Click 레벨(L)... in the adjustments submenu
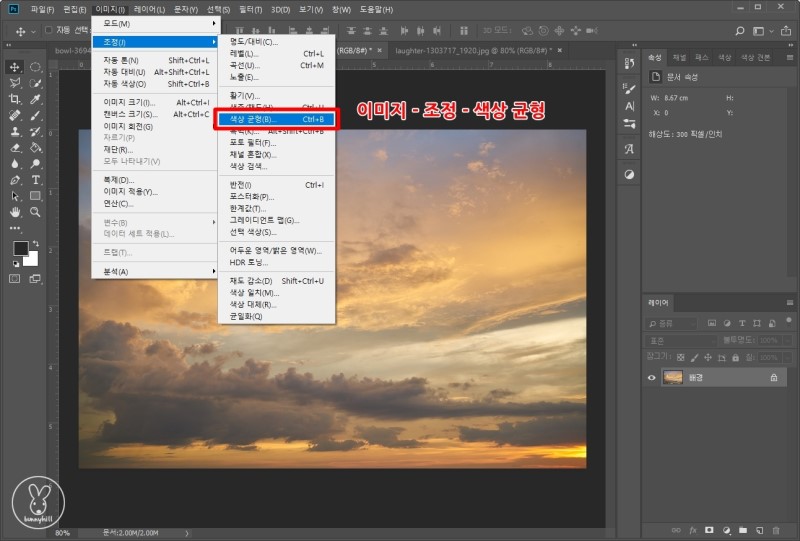Screen dimensions: 800x541 click(x=245, y=53)
